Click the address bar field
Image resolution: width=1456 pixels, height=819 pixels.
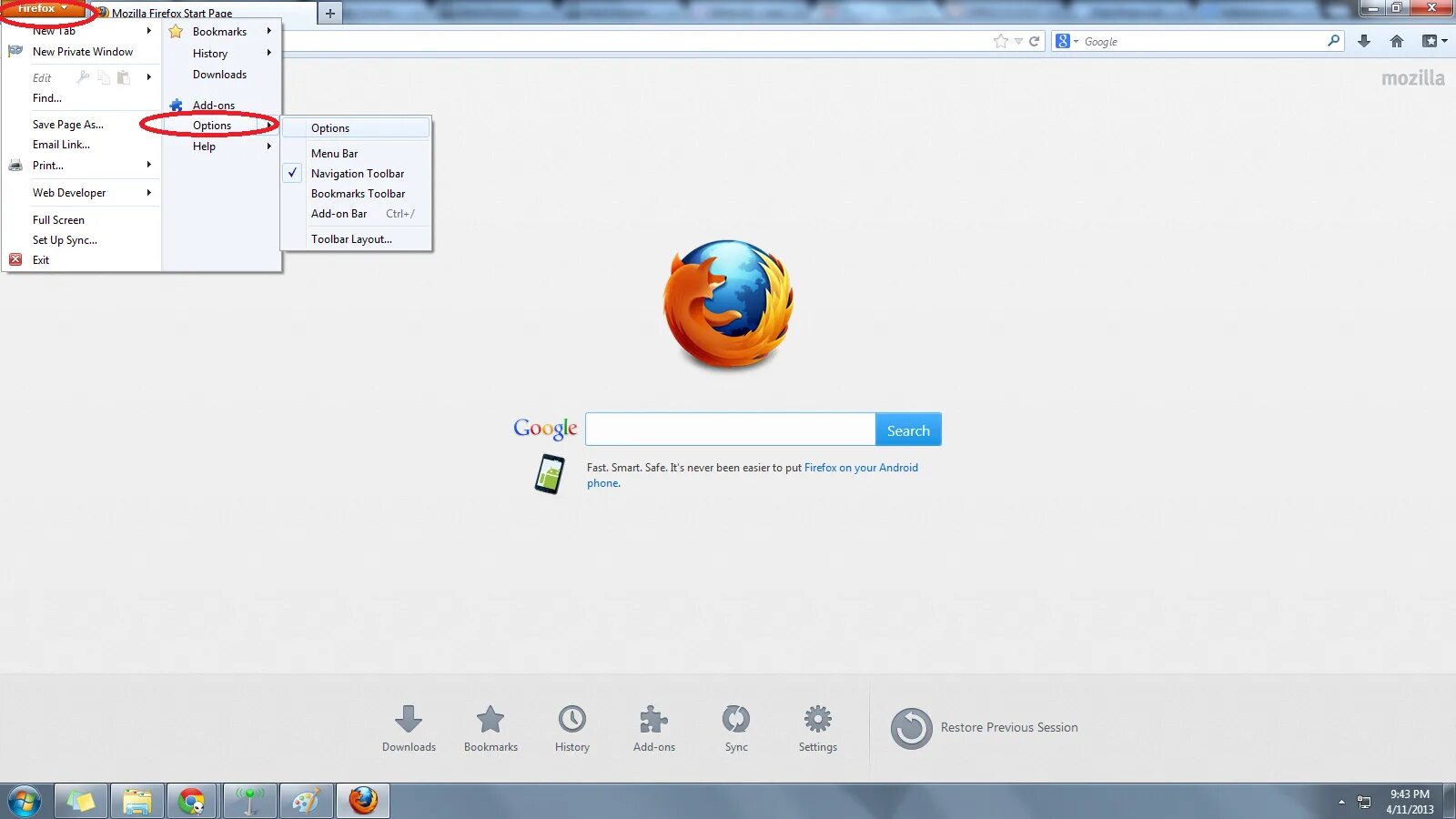point(637,41)
